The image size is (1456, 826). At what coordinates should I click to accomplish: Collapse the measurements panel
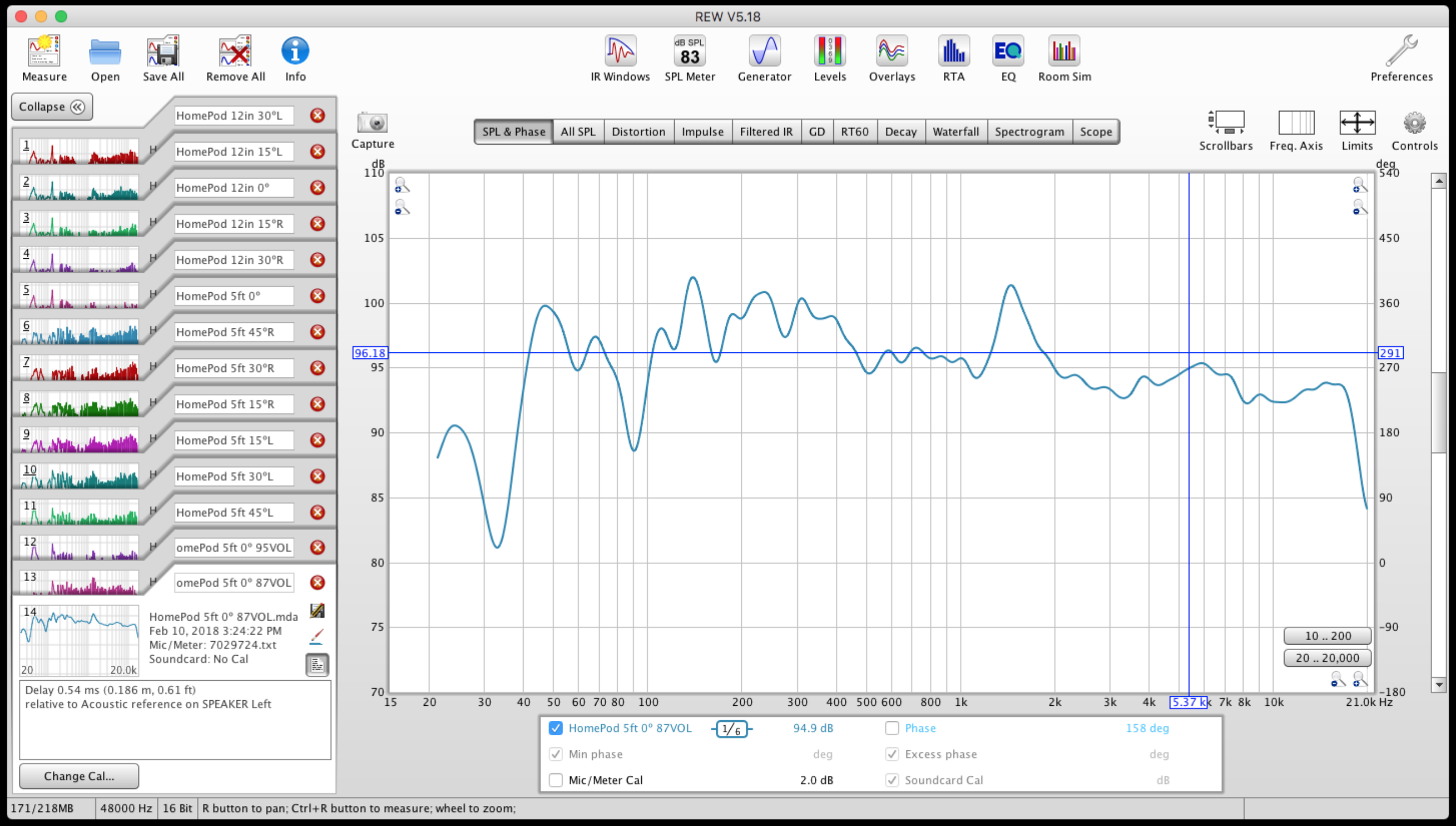(52, 107)
